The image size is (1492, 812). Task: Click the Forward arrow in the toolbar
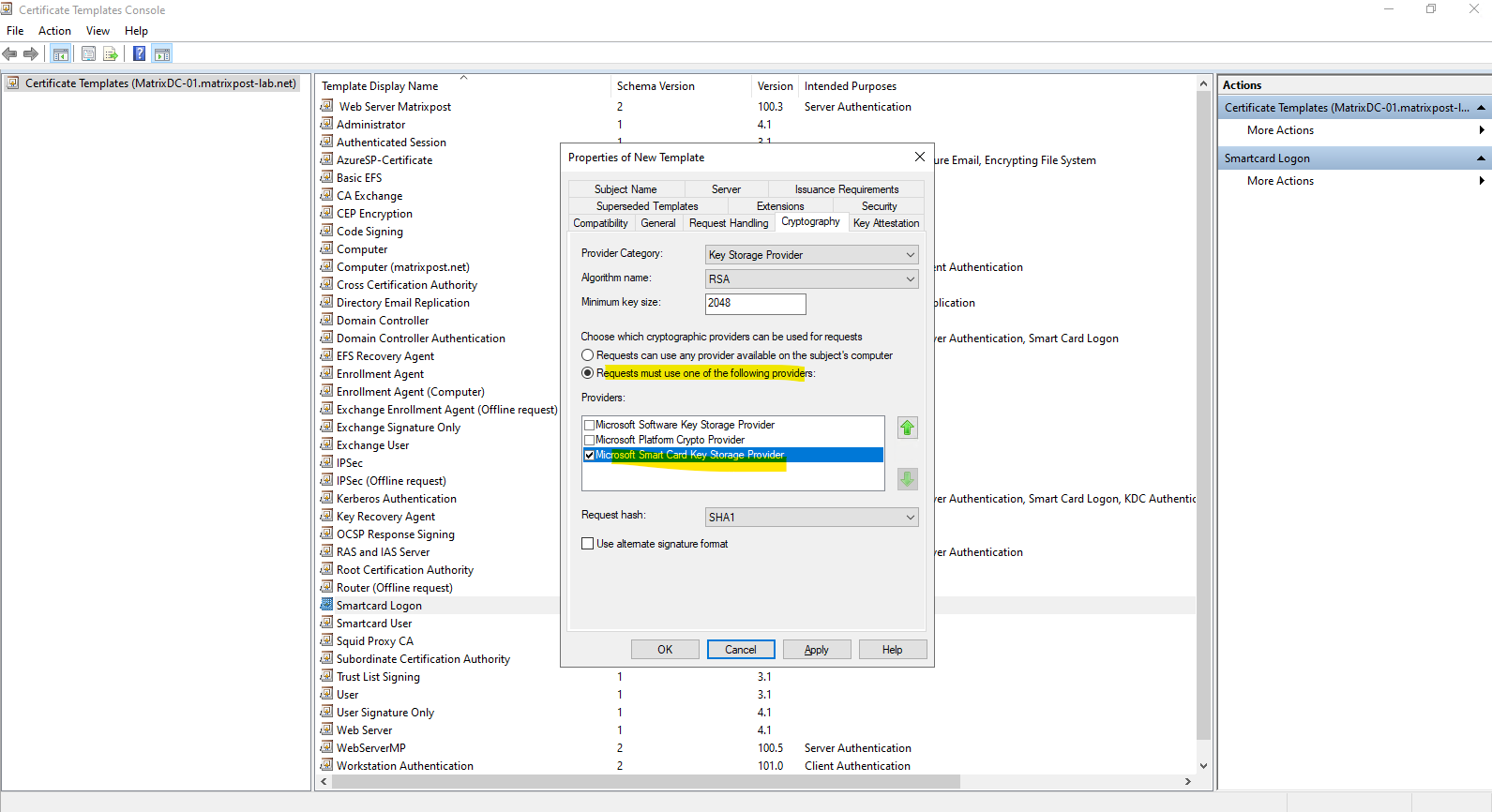tap(31, 53)
